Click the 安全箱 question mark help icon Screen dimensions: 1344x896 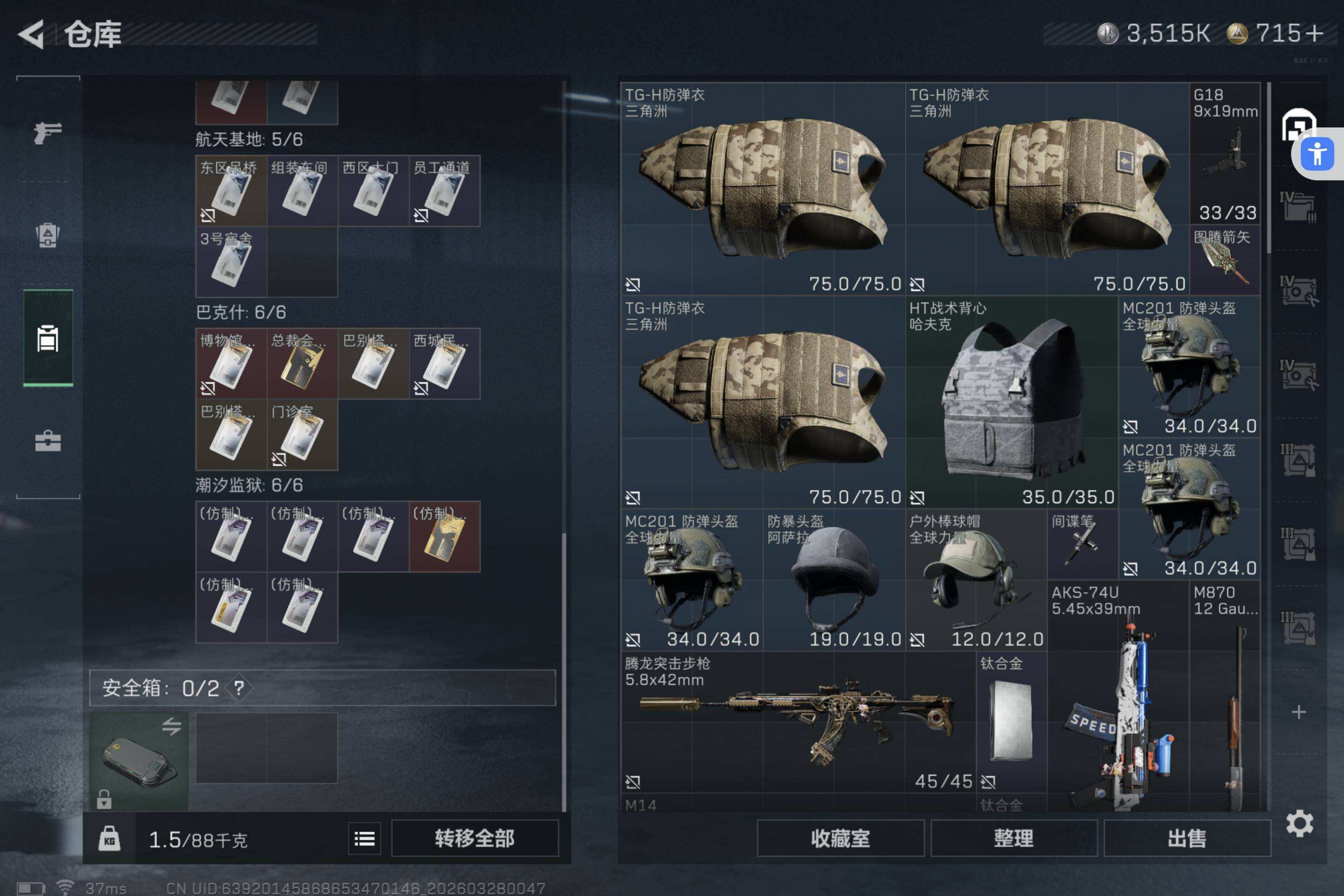coord(239,687)
